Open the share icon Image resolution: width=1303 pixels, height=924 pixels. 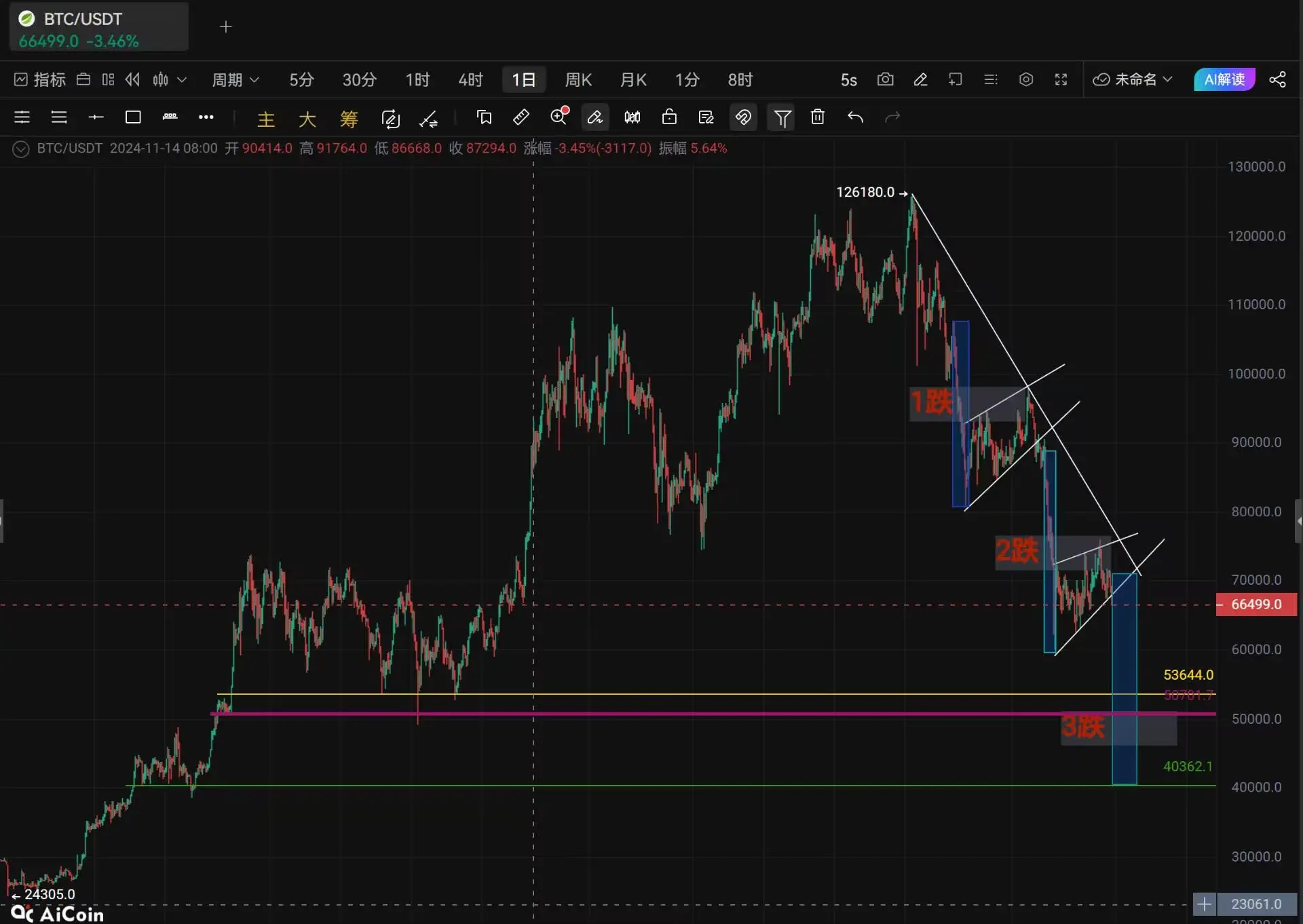(x=1277, y=79)
